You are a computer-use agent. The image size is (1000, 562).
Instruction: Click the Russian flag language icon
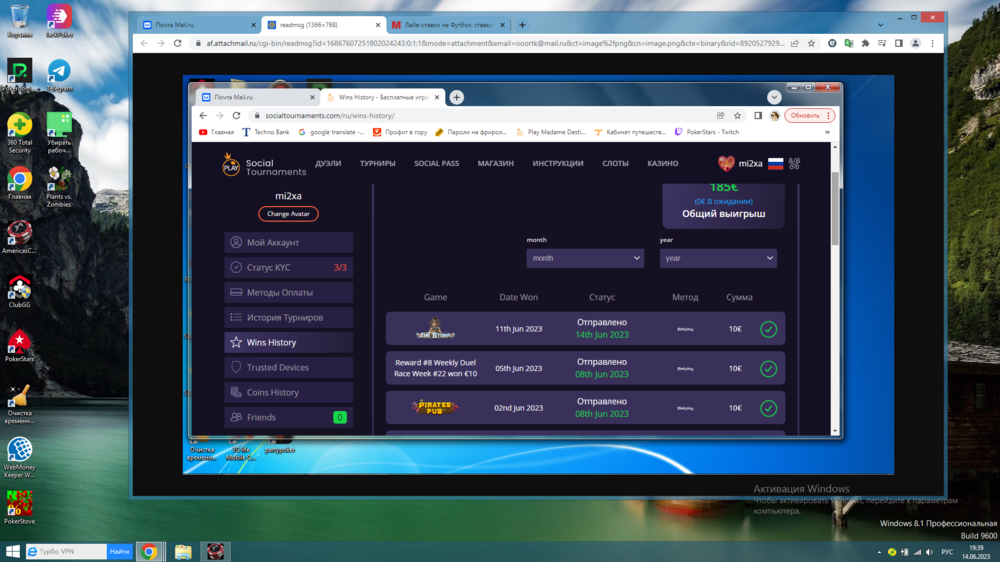(775, 163)
